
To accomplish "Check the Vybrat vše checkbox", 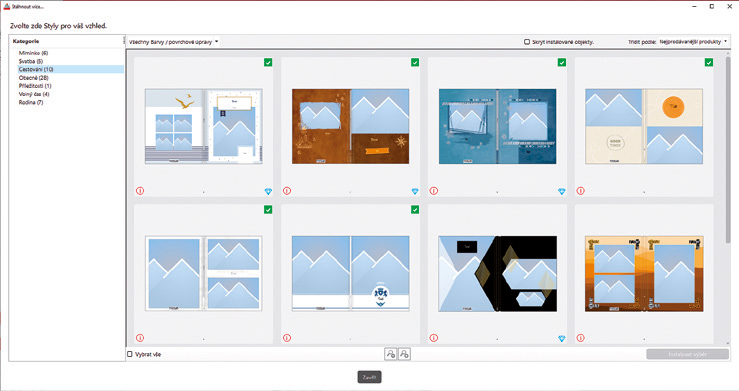I will (x=130, y=354).
